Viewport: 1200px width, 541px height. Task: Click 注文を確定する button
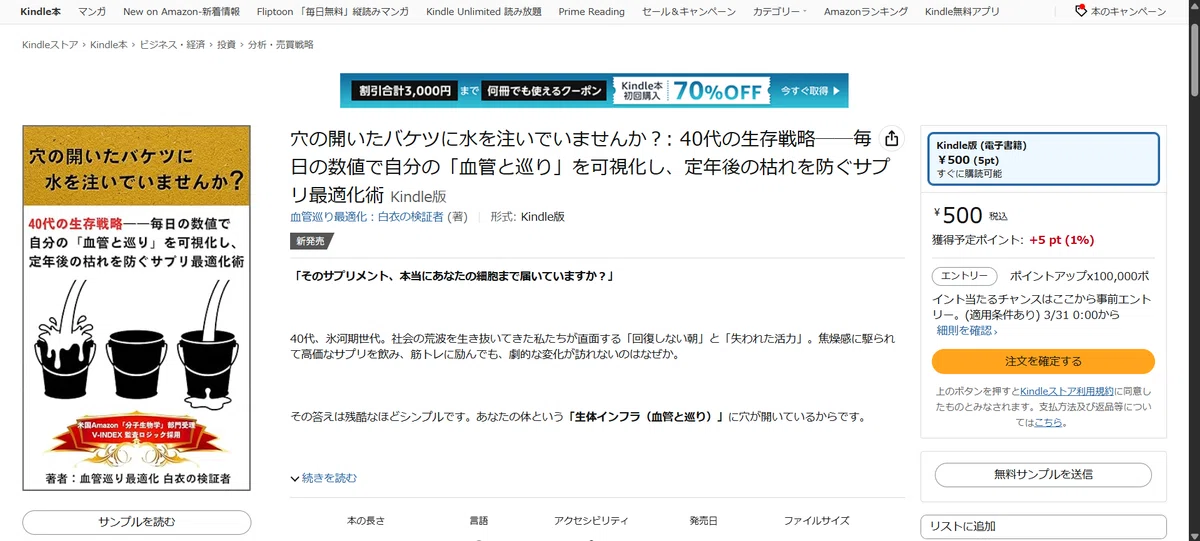(x=1043, y=361)
